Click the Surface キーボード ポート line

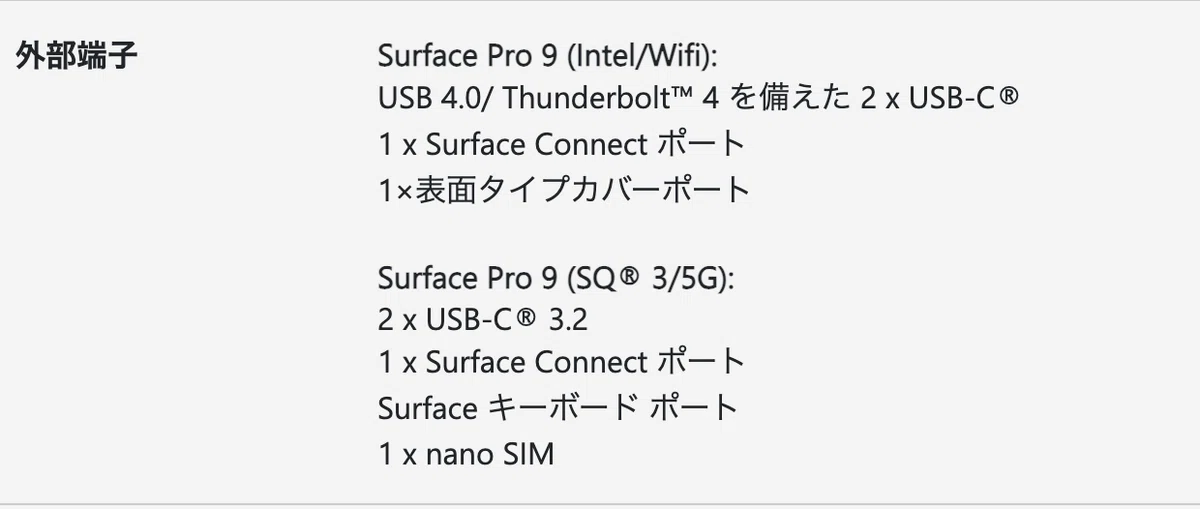pyautogui.click(x=559, y=408)
